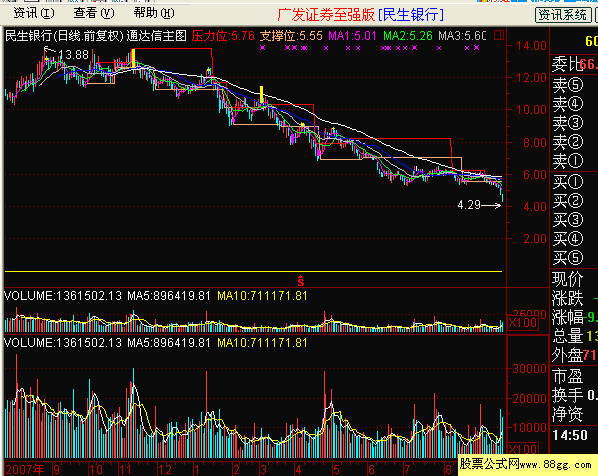Select the 卖② ask row
This screenshot has width=598, height=476.
click(574, 142)
